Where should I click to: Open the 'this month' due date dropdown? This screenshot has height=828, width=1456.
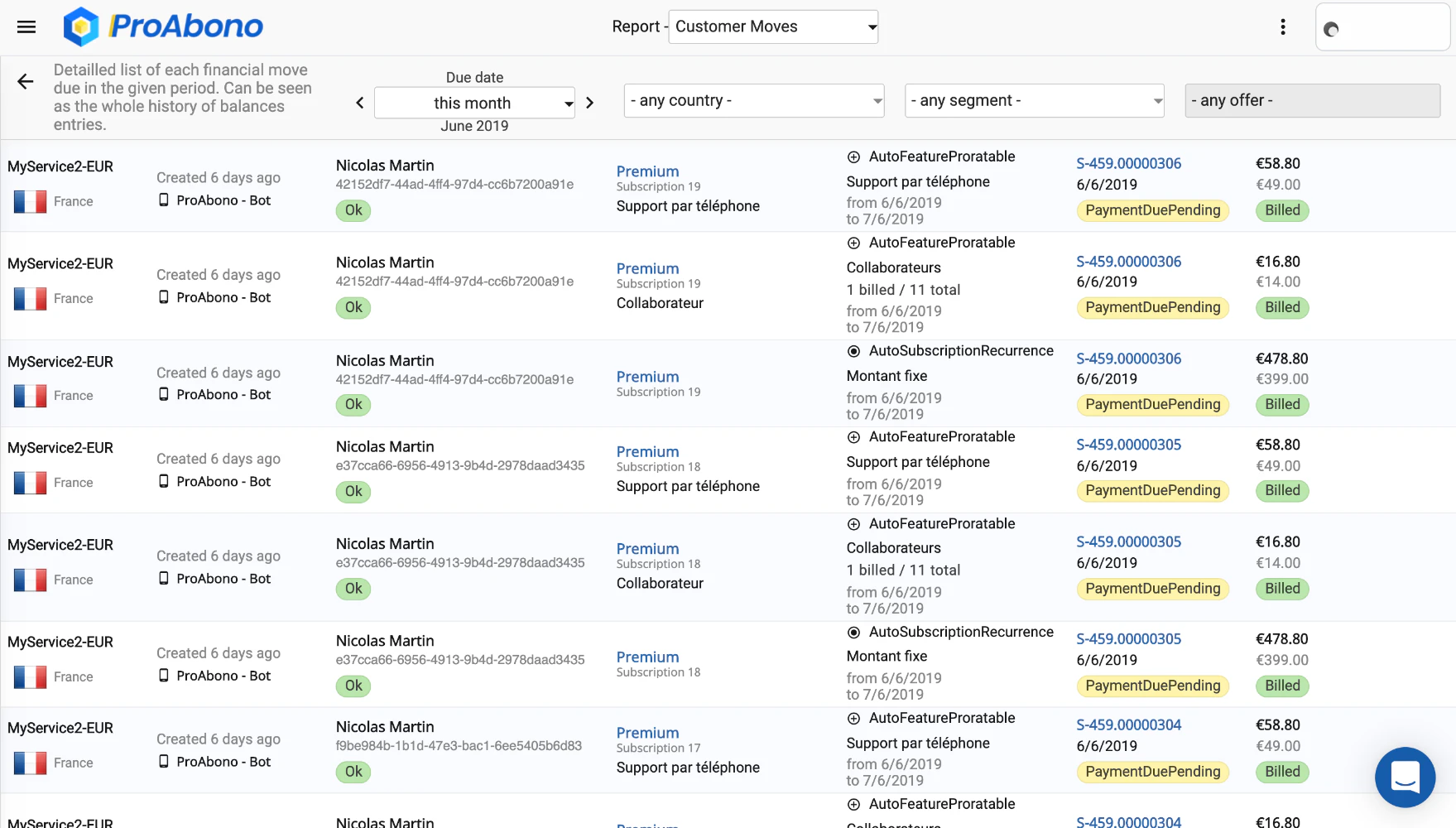[x=474, y=103]
